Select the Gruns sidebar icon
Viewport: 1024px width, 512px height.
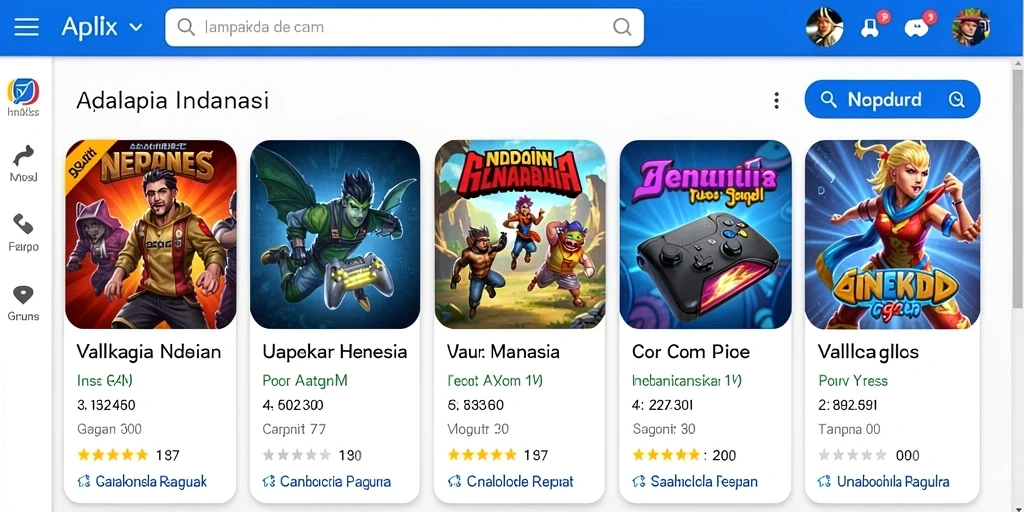24,295
